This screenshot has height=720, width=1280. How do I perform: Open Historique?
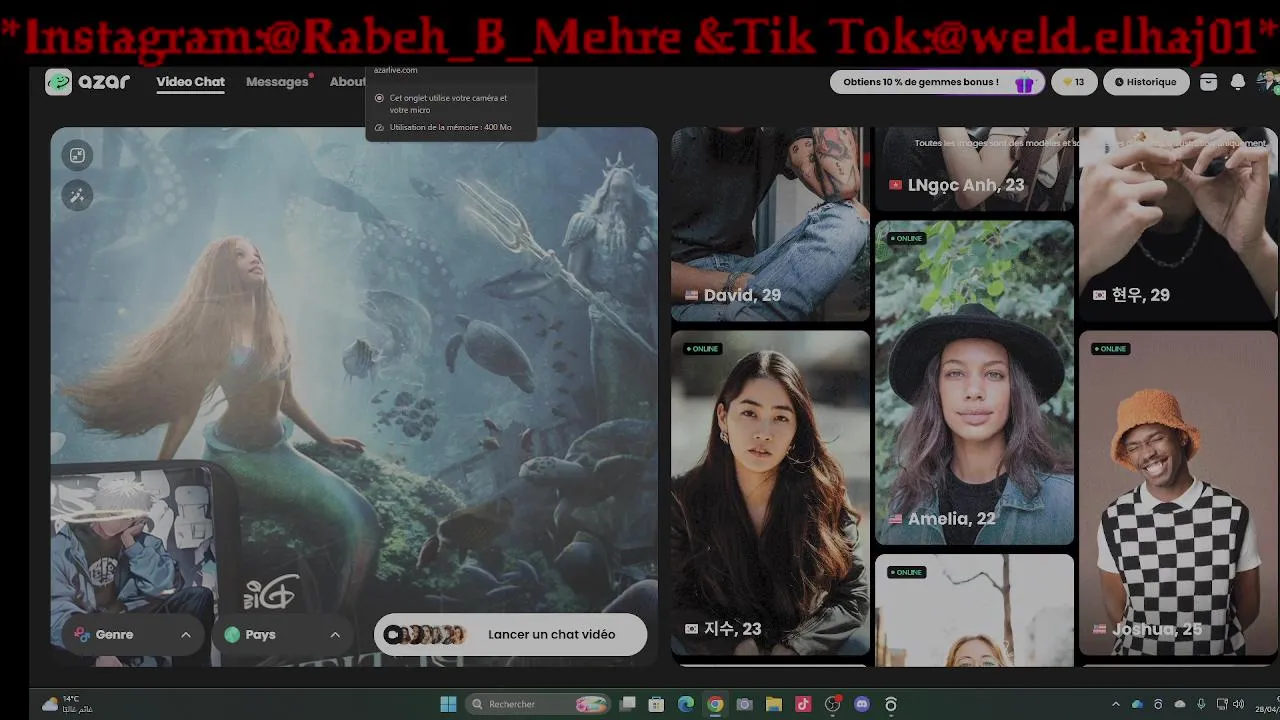[1146, 82]
